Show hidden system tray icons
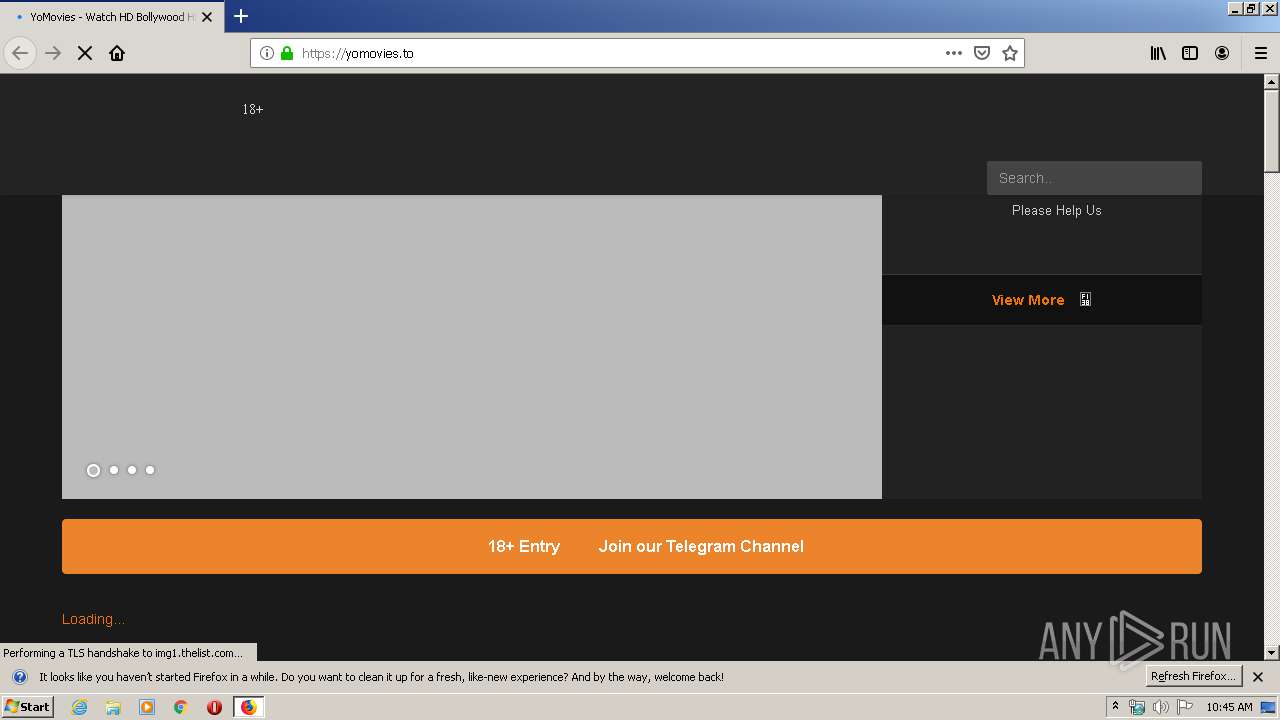1280x720 pixels. 1115,707
